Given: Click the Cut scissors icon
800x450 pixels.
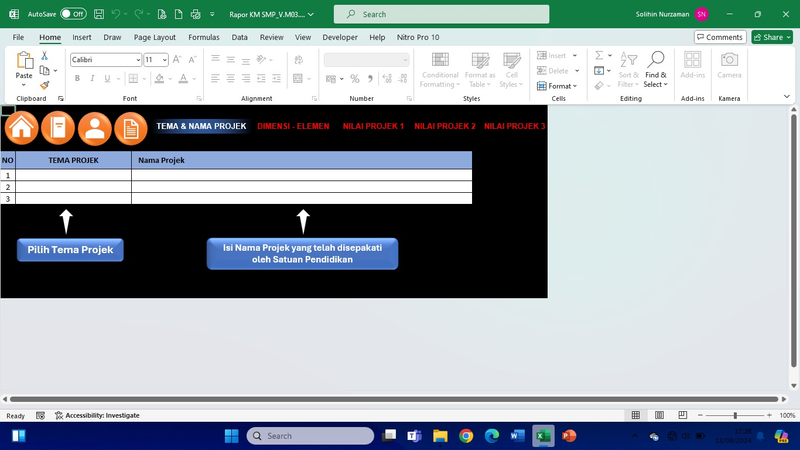Looking at the screenshot, I should [x=44, y=56].
